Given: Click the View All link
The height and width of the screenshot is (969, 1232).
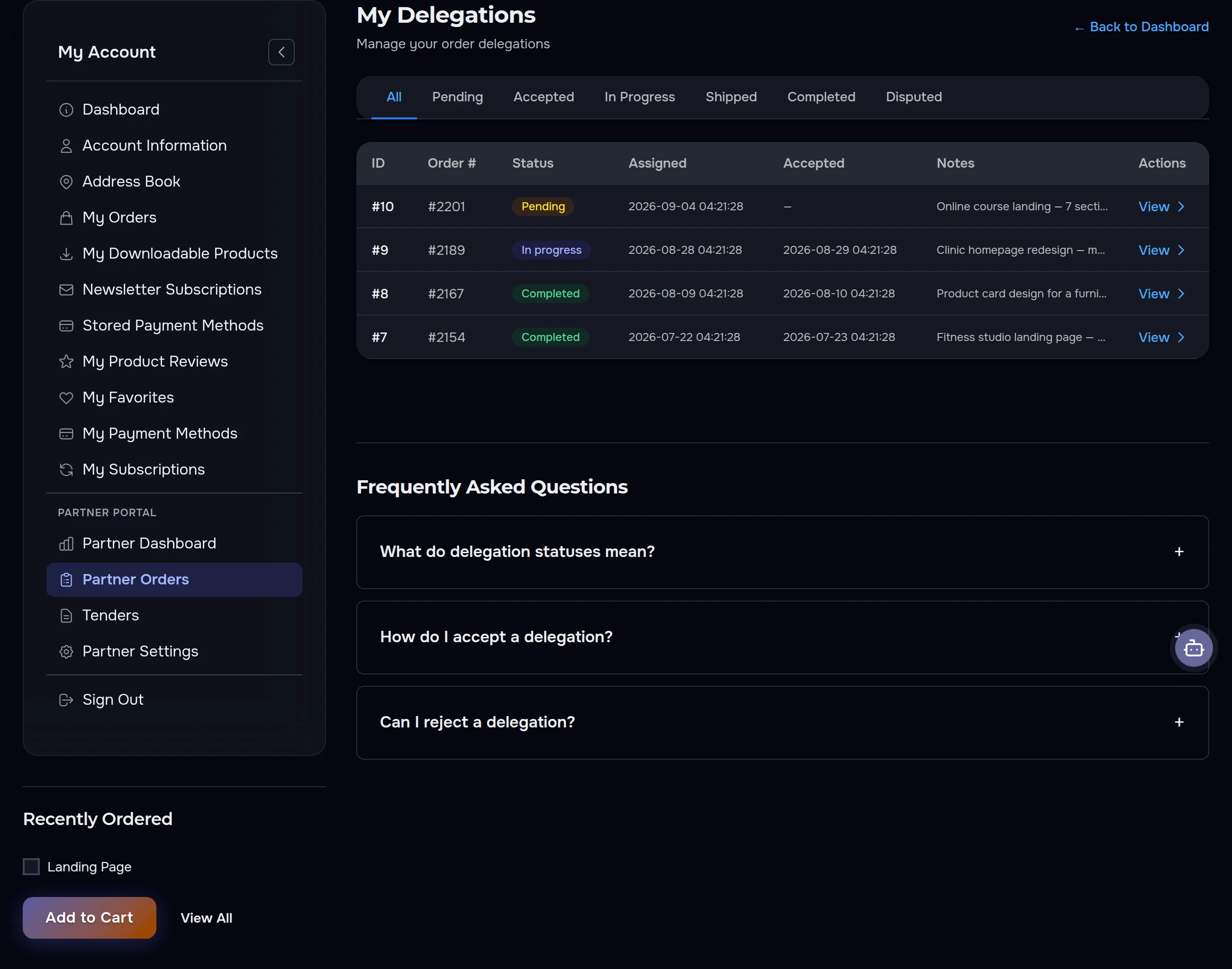Looking at the screenshot, I should click(207, 918).
